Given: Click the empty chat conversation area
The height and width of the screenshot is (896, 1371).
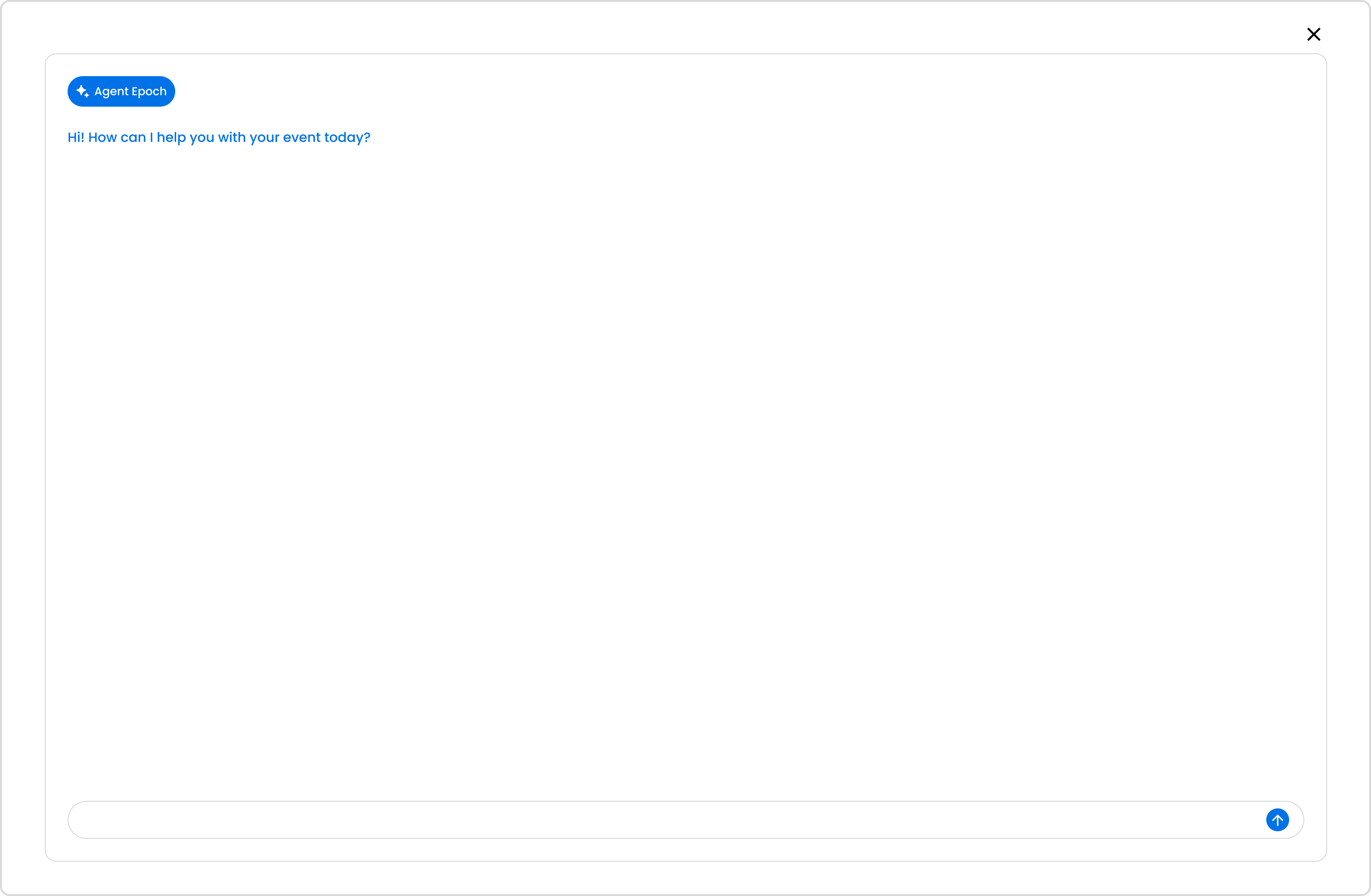Looking at the screenshot, I should tap(685, 461).
